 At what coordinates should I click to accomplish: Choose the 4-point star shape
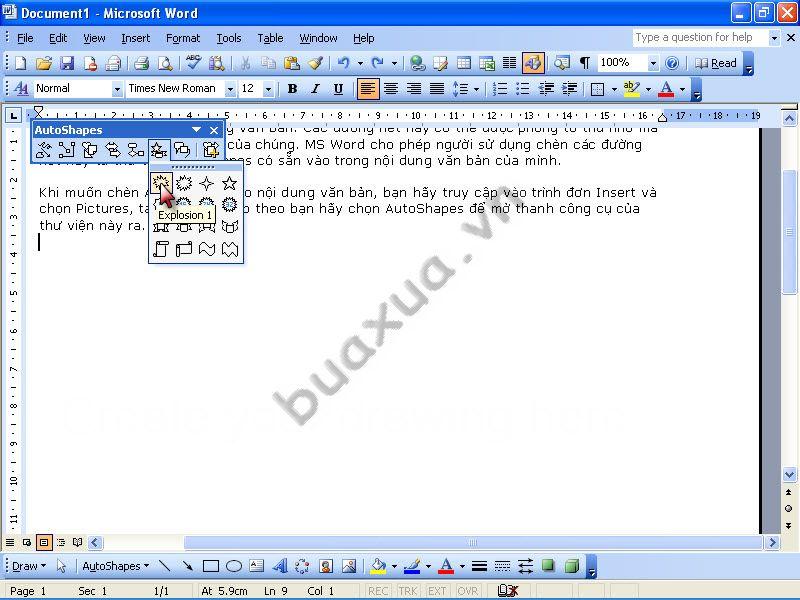click(207, 183)
